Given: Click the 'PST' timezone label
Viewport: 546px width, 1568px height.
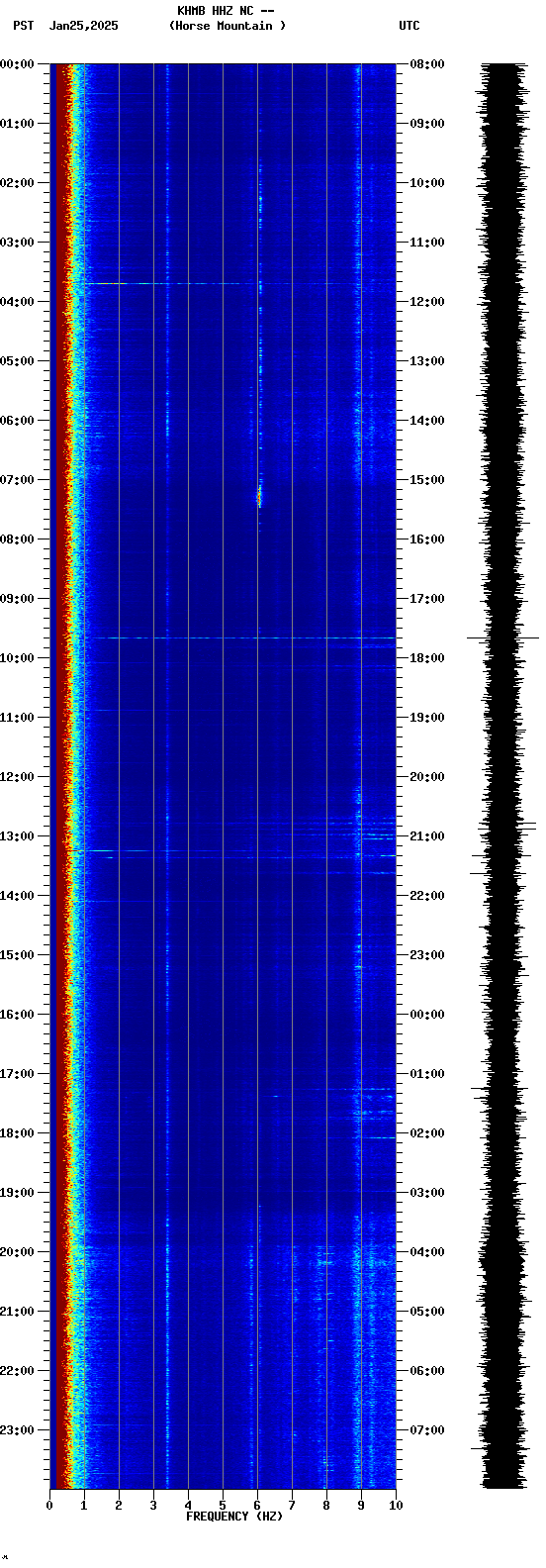Looking at the screenshot, I should (23, 26).
